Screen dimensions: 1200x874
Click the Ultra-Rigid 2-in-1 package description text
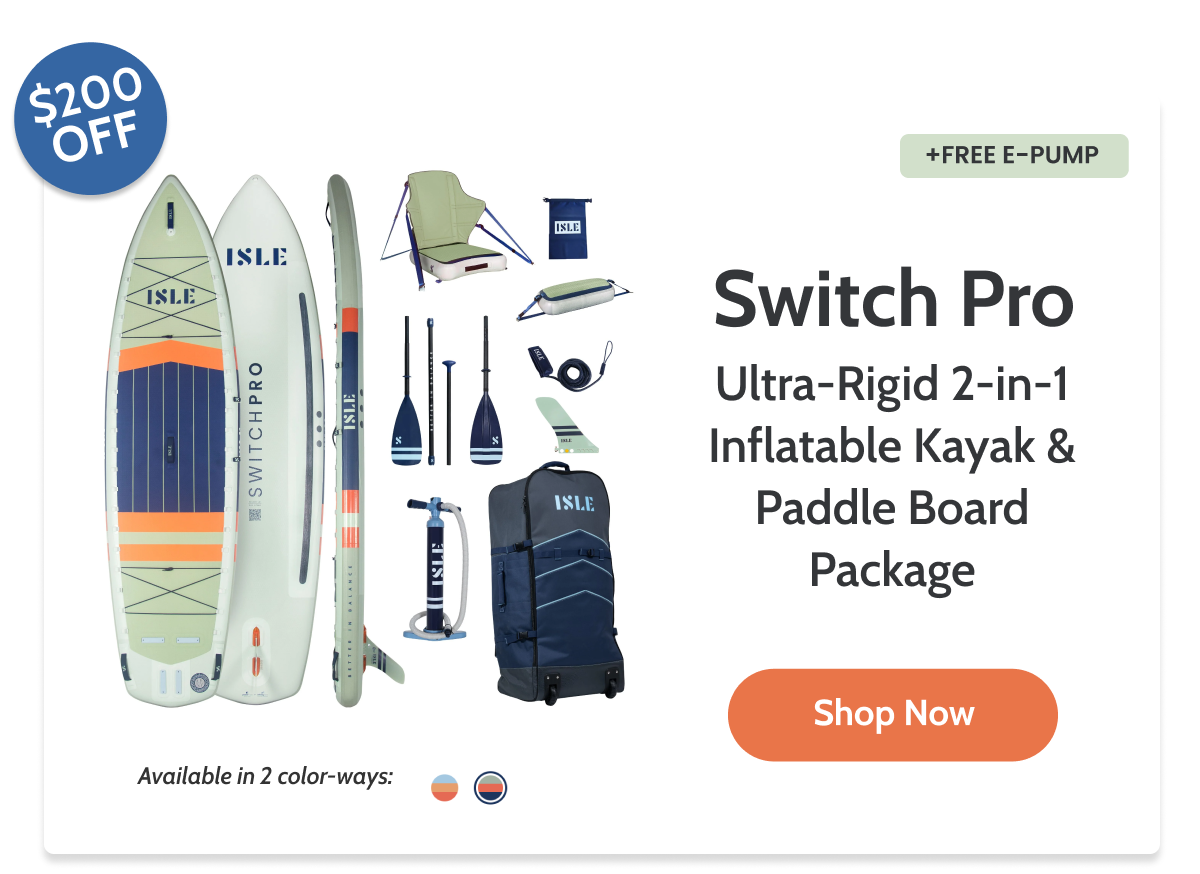tap(893, 478)
